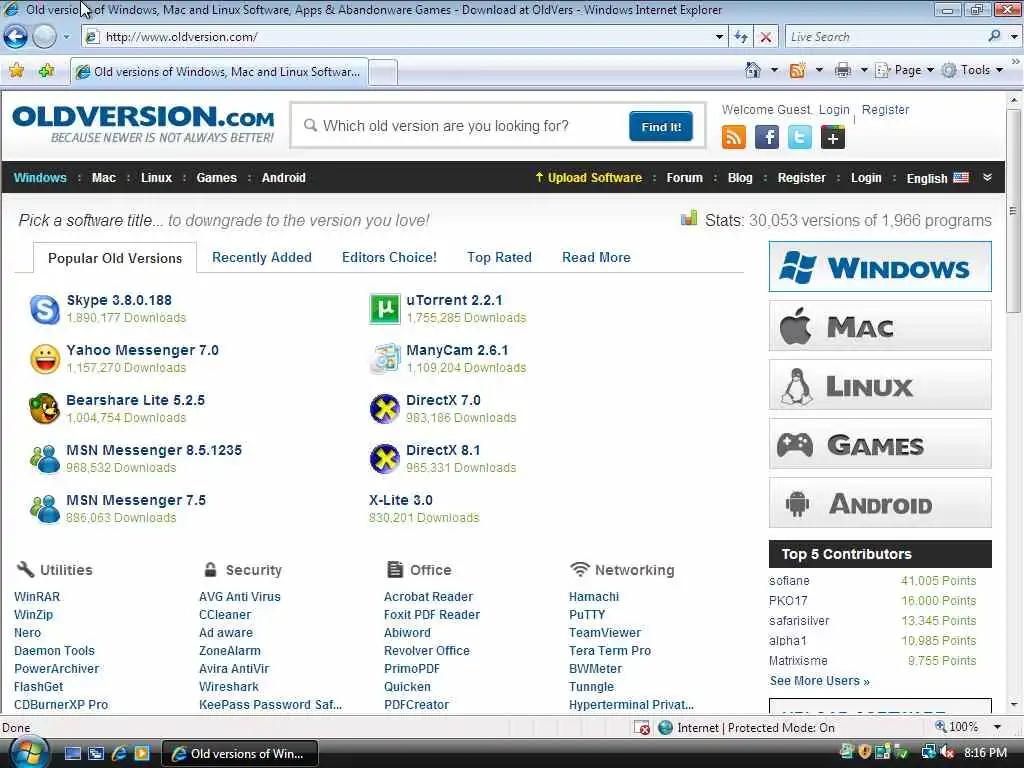Open the Android nav menu item
1024x768 pixels.
click(x=283, y=178)
